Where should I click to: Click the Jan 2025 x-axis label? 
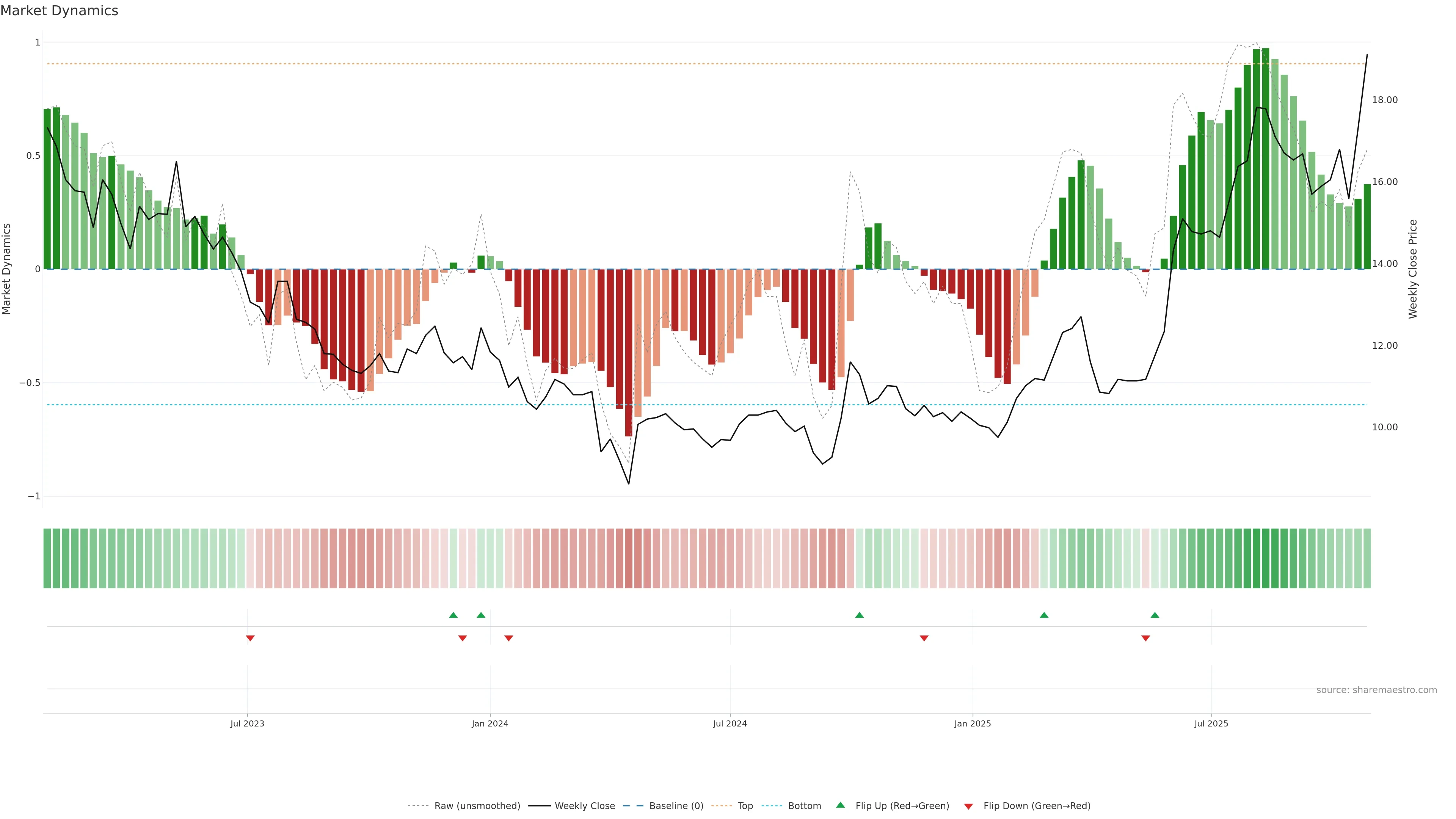tap(972, 723)
